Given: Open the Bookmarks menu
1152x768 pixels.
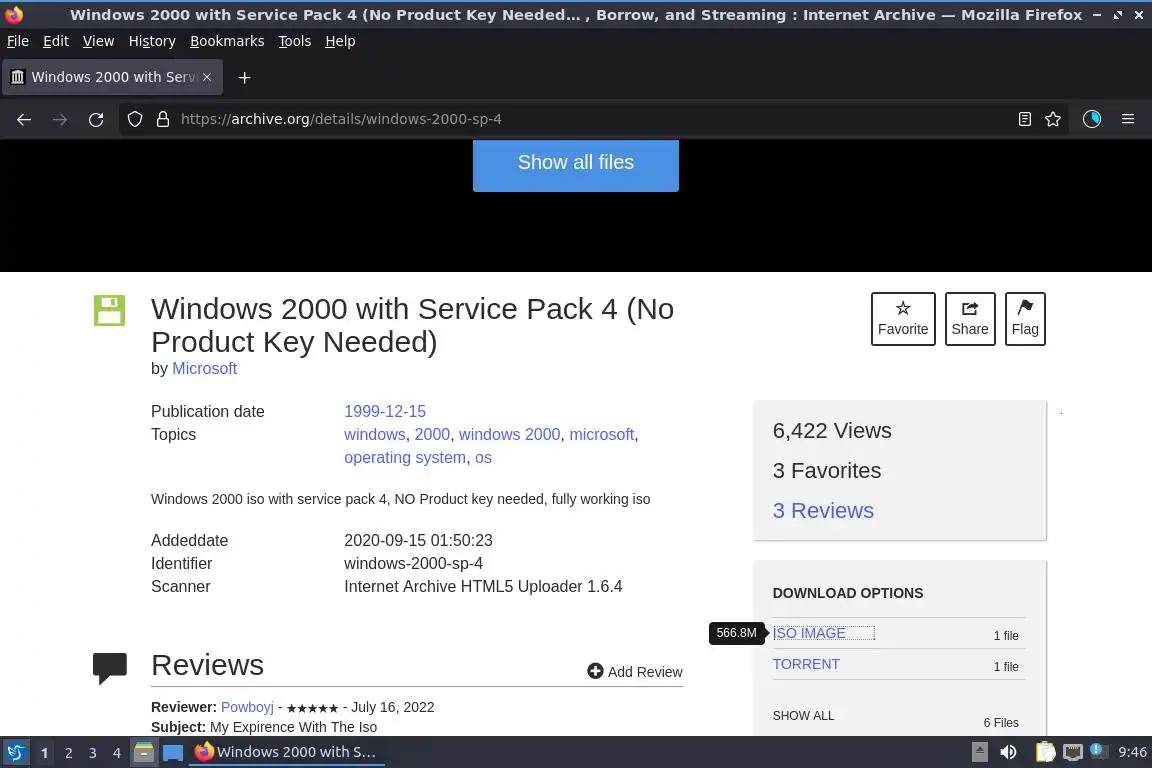Looking at the screenshot, I should [227, 41].
